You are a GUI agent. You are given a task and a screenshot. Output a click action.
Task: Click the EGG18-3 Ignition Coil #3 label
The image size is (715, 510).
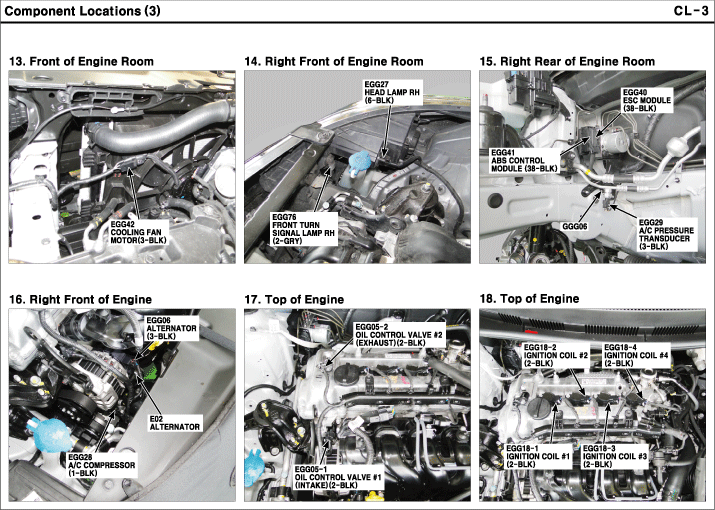pos(615,455)
